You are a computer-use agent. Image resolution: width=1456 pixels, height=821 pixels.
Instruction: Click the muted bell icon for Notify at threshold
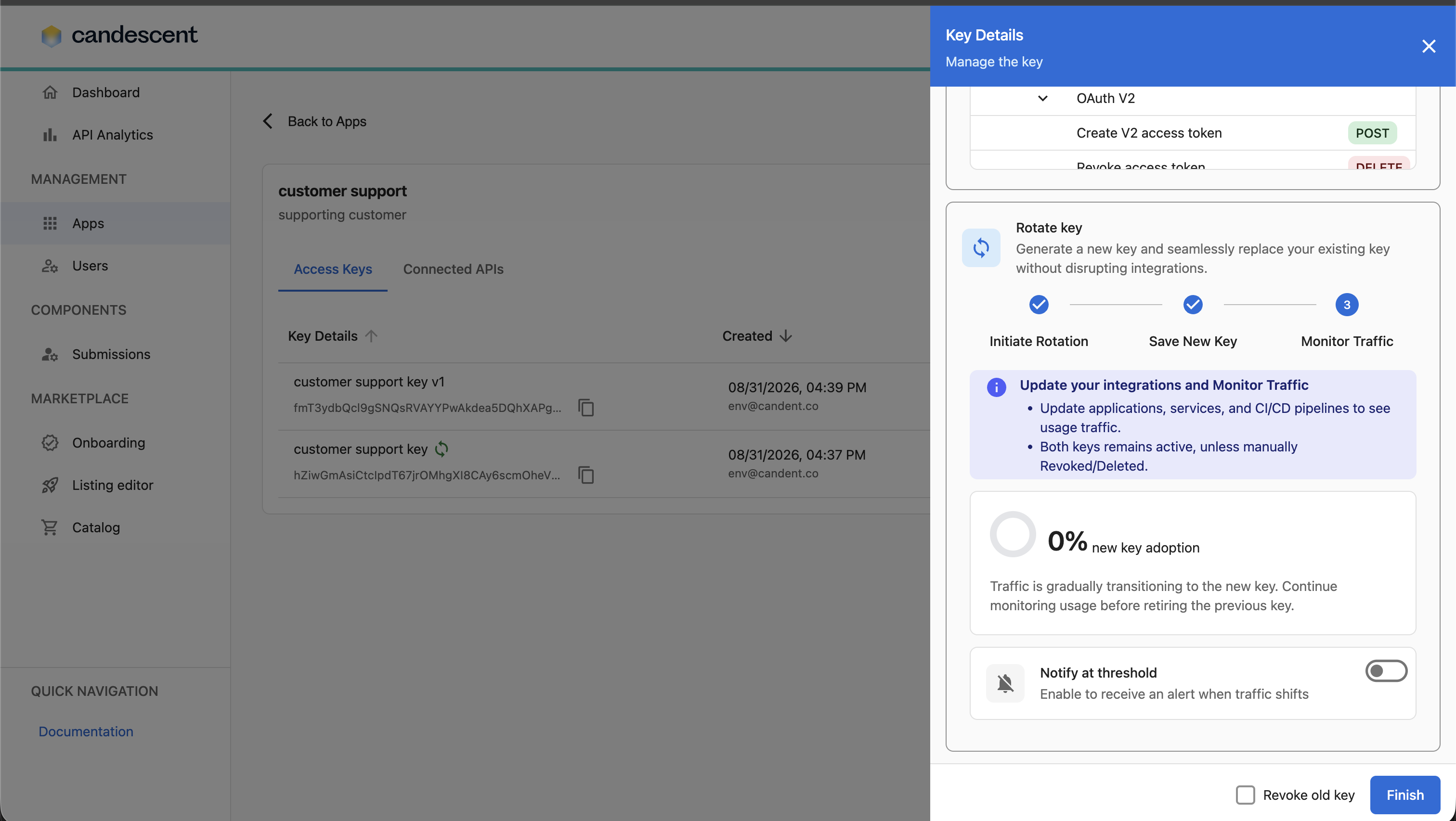point(1005,683)
